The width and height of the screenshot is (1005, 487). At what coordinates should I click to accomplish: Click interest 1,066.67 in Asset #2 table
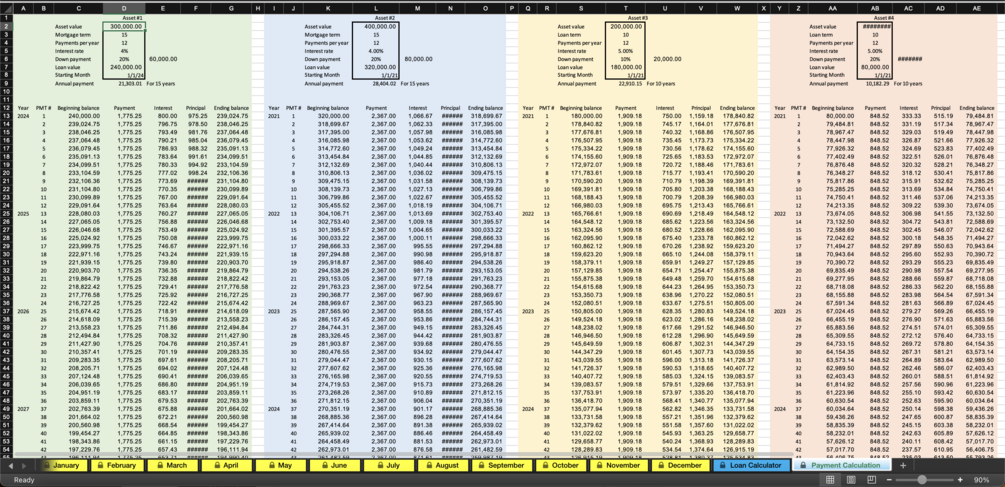coord(420,116)
